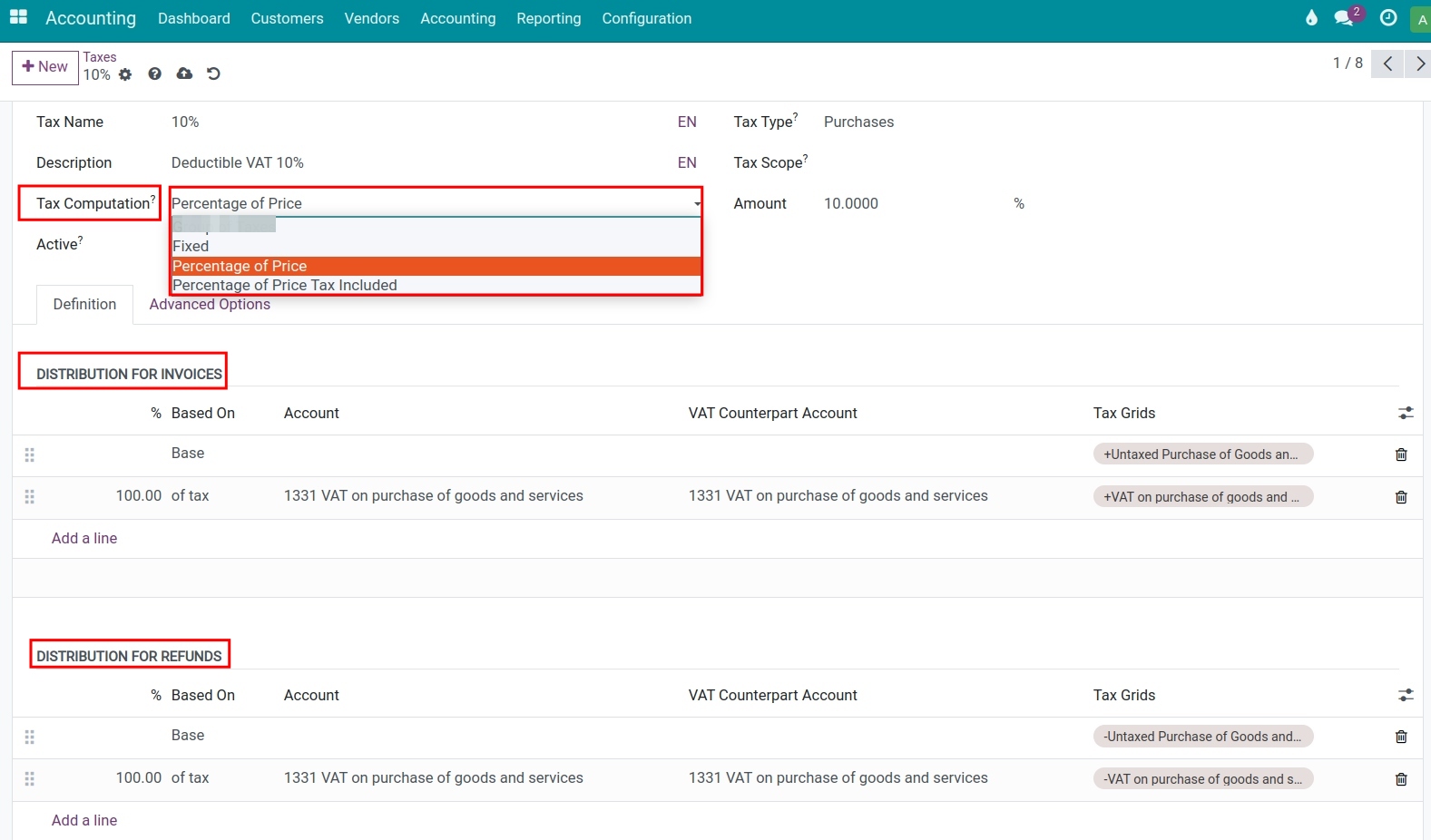Delete the Base row in invoice distribution
This screenshot has width=1431, height=840.
[x=1401, y=454]
